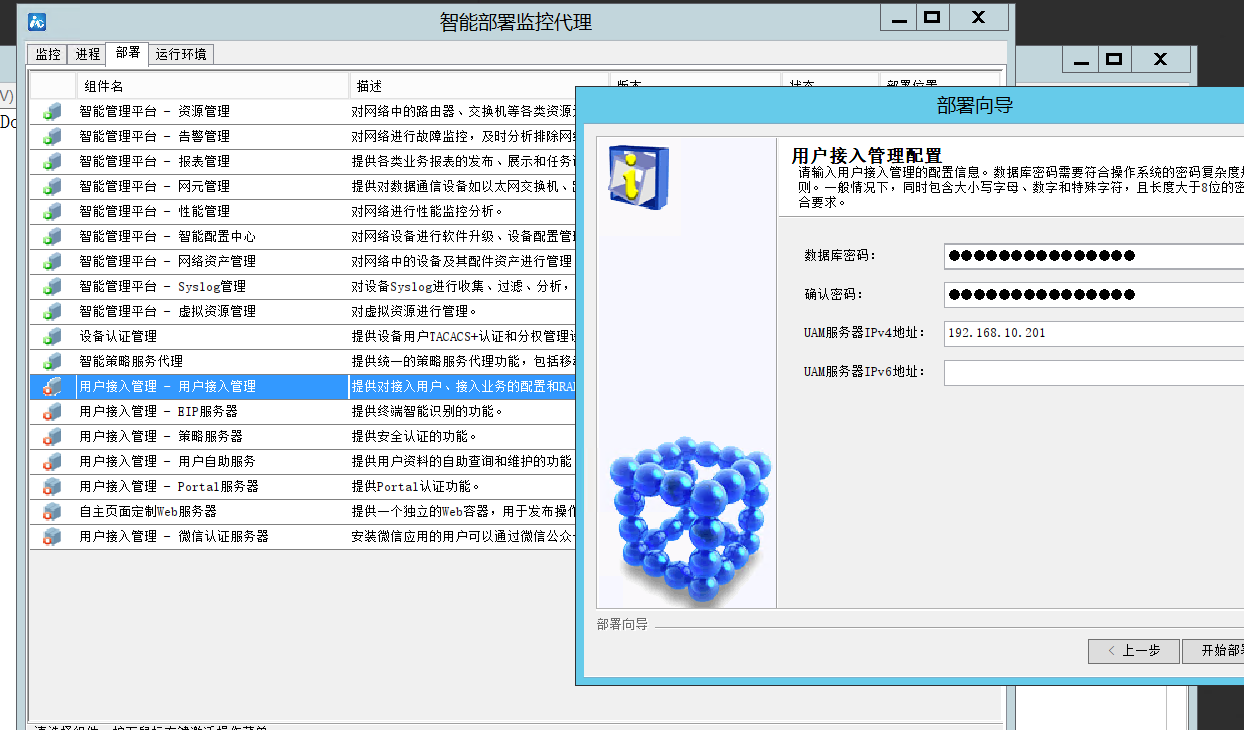
Task: Click the icon for 智能管理平台 - 告警管理 row
Action: pyautogui.click(x=53, y=136)
